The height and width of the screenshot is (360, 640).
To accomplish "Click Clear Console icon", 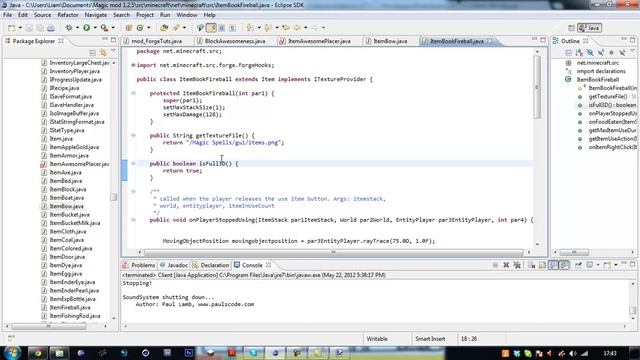I will pos(531,265).
